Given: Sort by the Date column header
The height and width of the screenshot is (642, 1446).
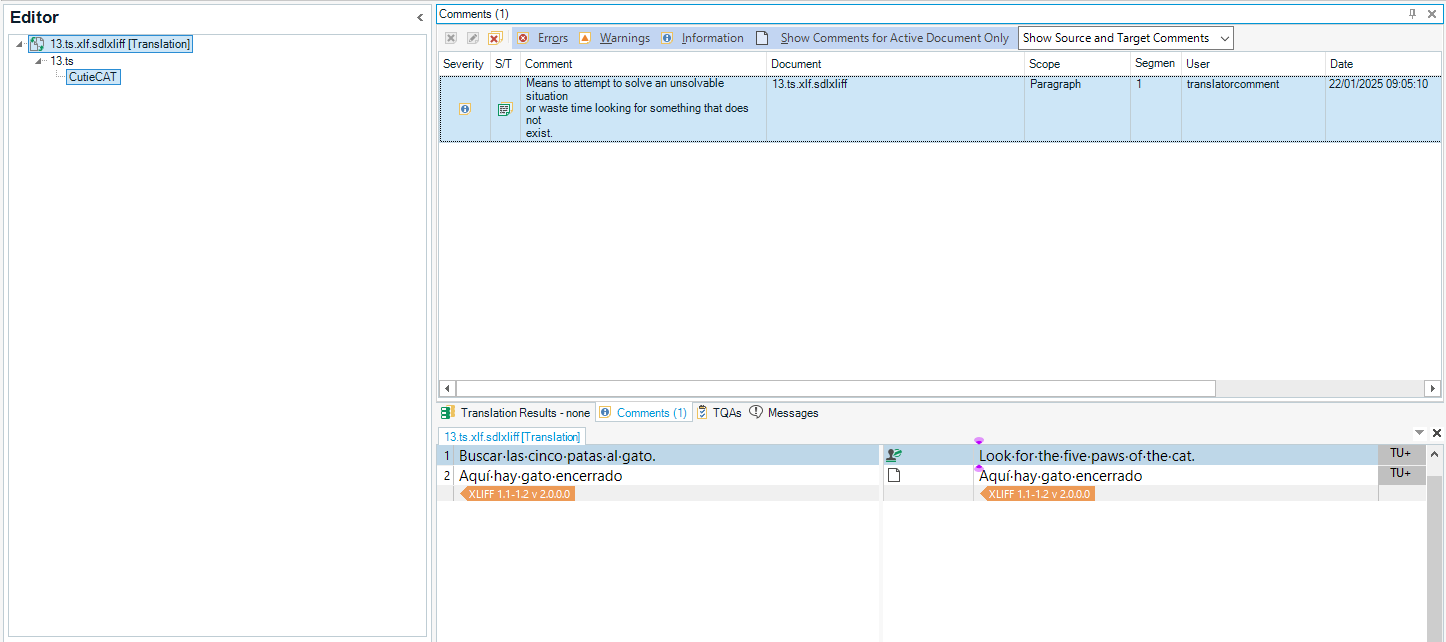Looking at the screenshot, I should (1383, 64).
